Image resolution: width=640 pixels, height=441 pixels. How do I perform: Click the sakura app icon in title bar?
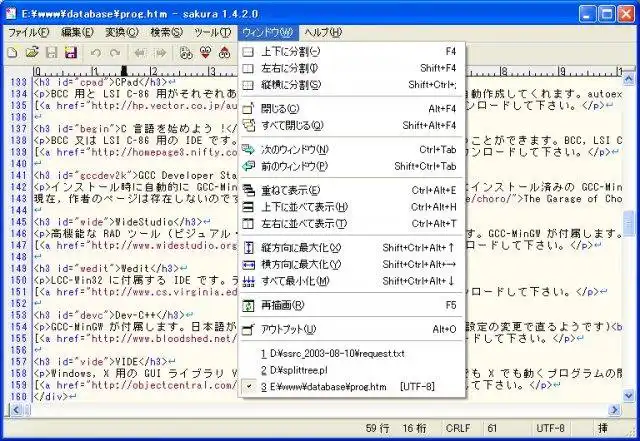pos(11,14)
